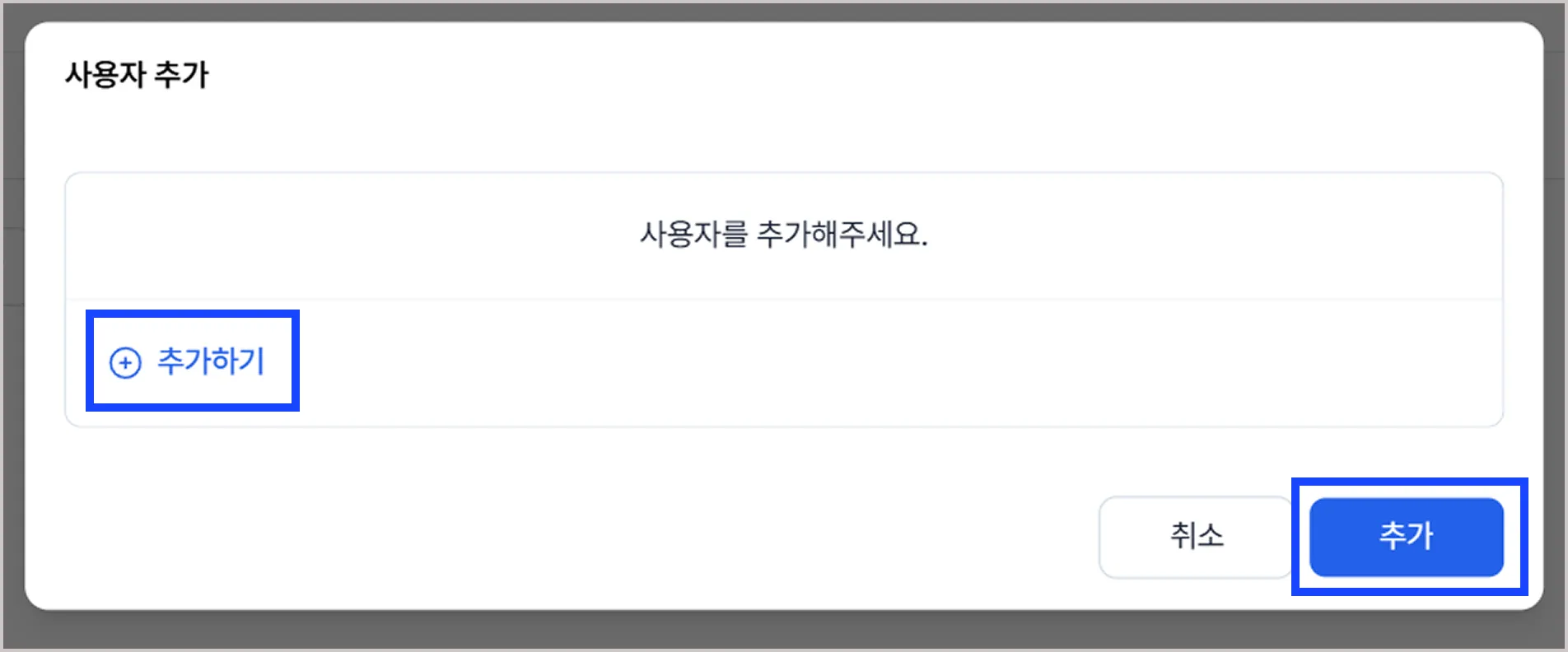This screenshot has width=1568, height=652.
Task: Tap the blue 추가하기 label
Action: coord(211,361)
